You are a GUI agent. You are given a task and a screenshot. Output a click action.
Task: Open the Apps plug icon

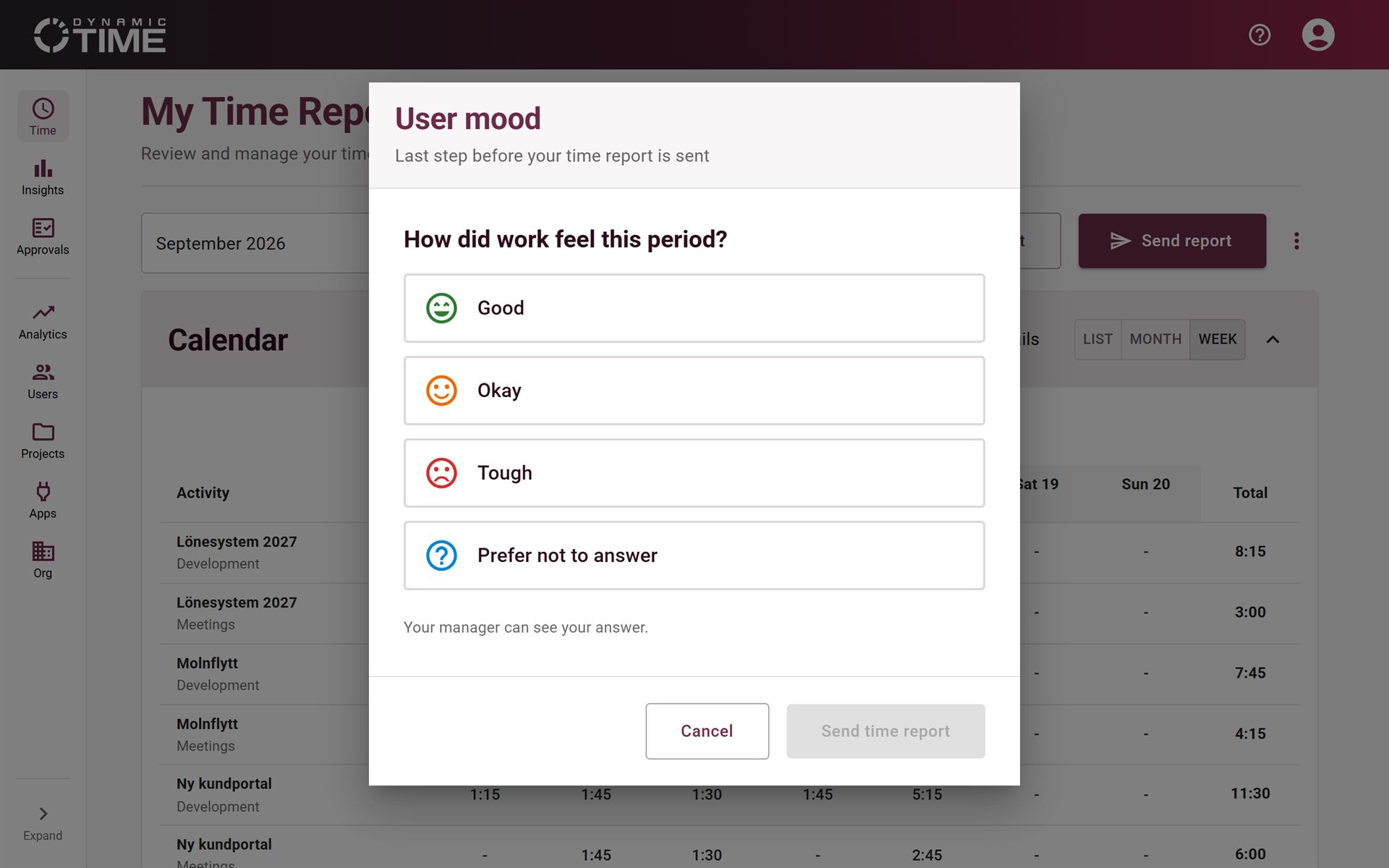tap(43, 492)
